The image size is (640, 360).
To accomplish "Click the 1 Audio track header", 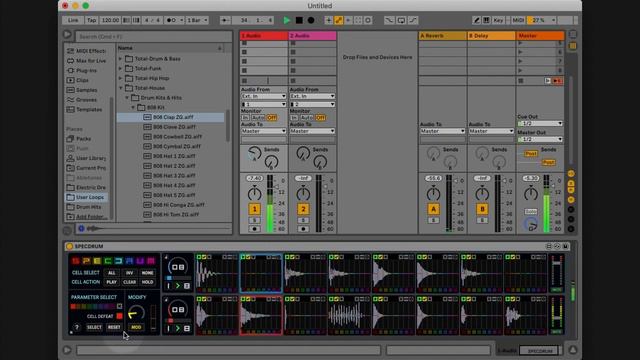I will pyautogui.click(x=264, y=36).
